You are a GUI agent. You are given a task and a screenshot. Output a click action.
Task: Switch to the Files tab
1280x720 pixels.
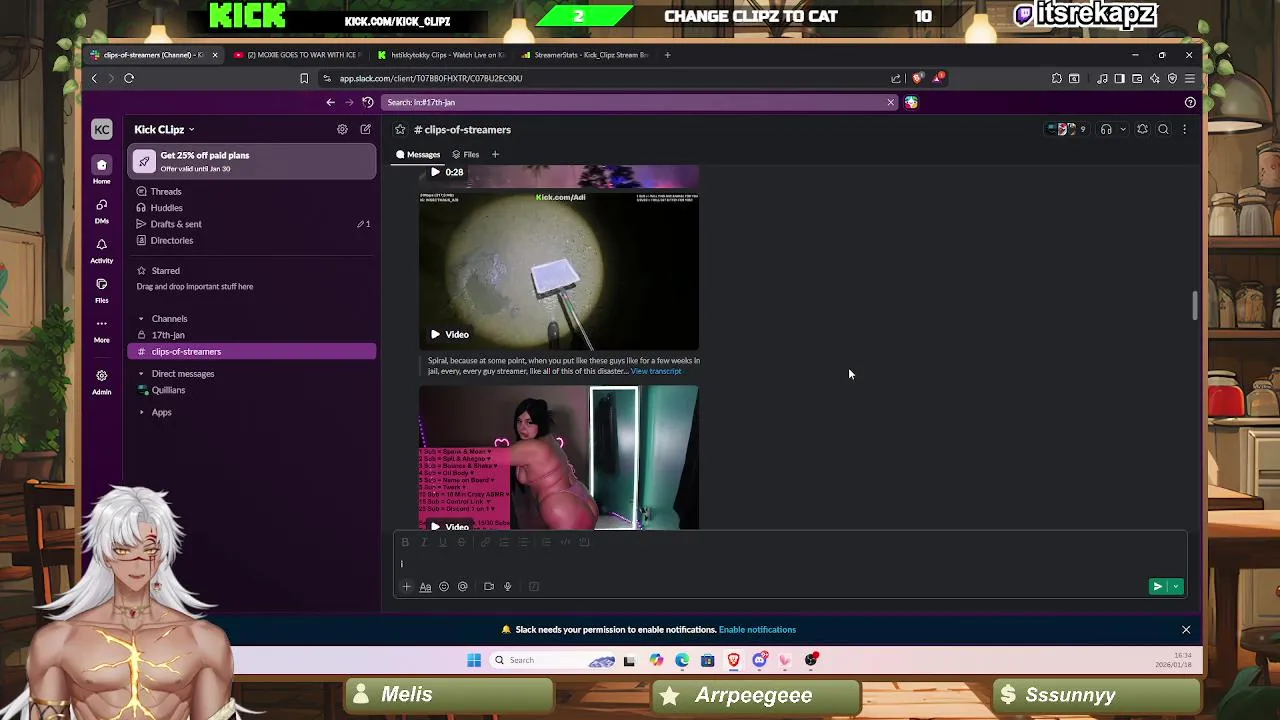click(466, 155)
